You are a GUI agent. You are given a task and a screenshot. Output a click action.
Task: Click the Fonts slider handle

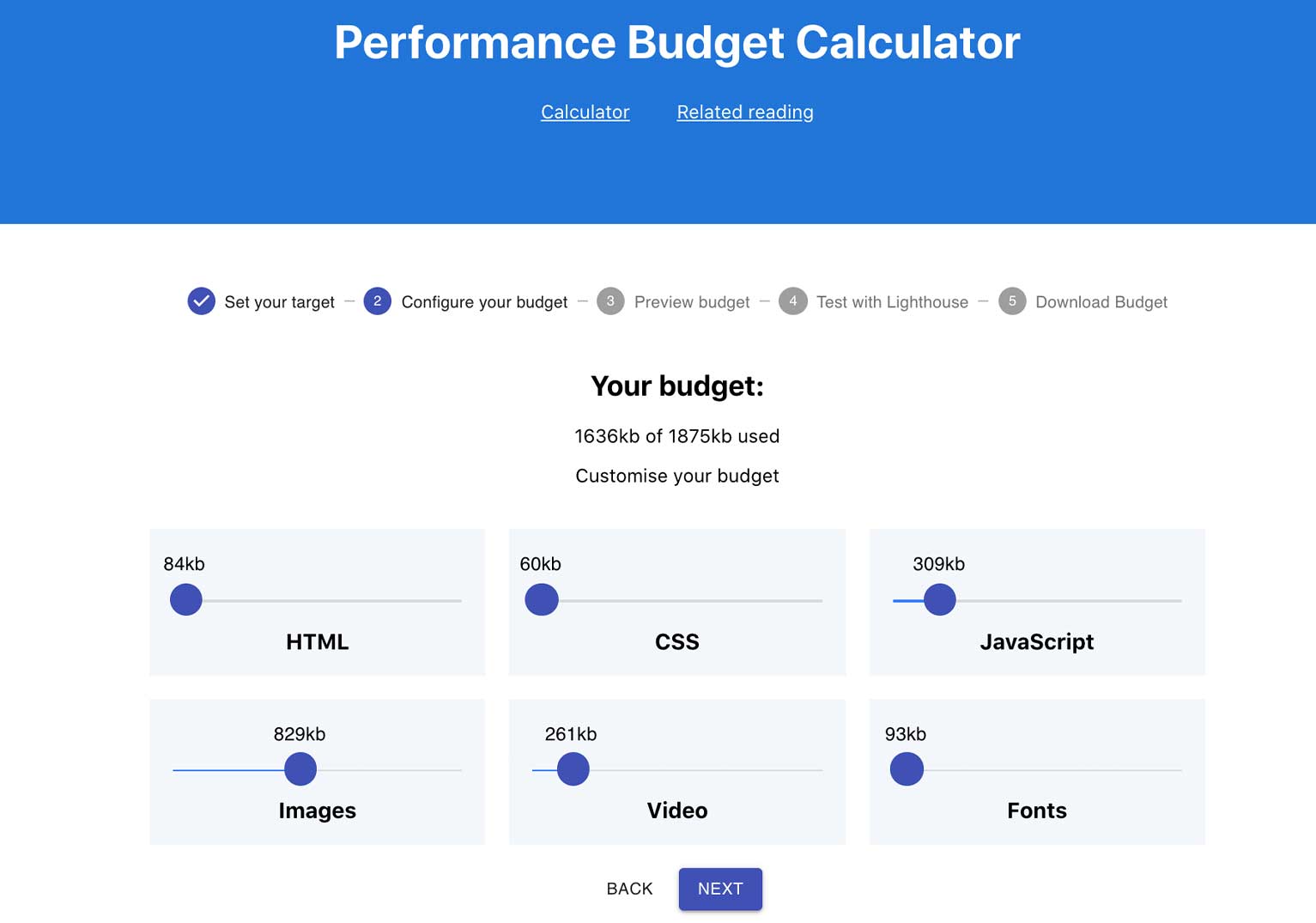tap(907, 768)
